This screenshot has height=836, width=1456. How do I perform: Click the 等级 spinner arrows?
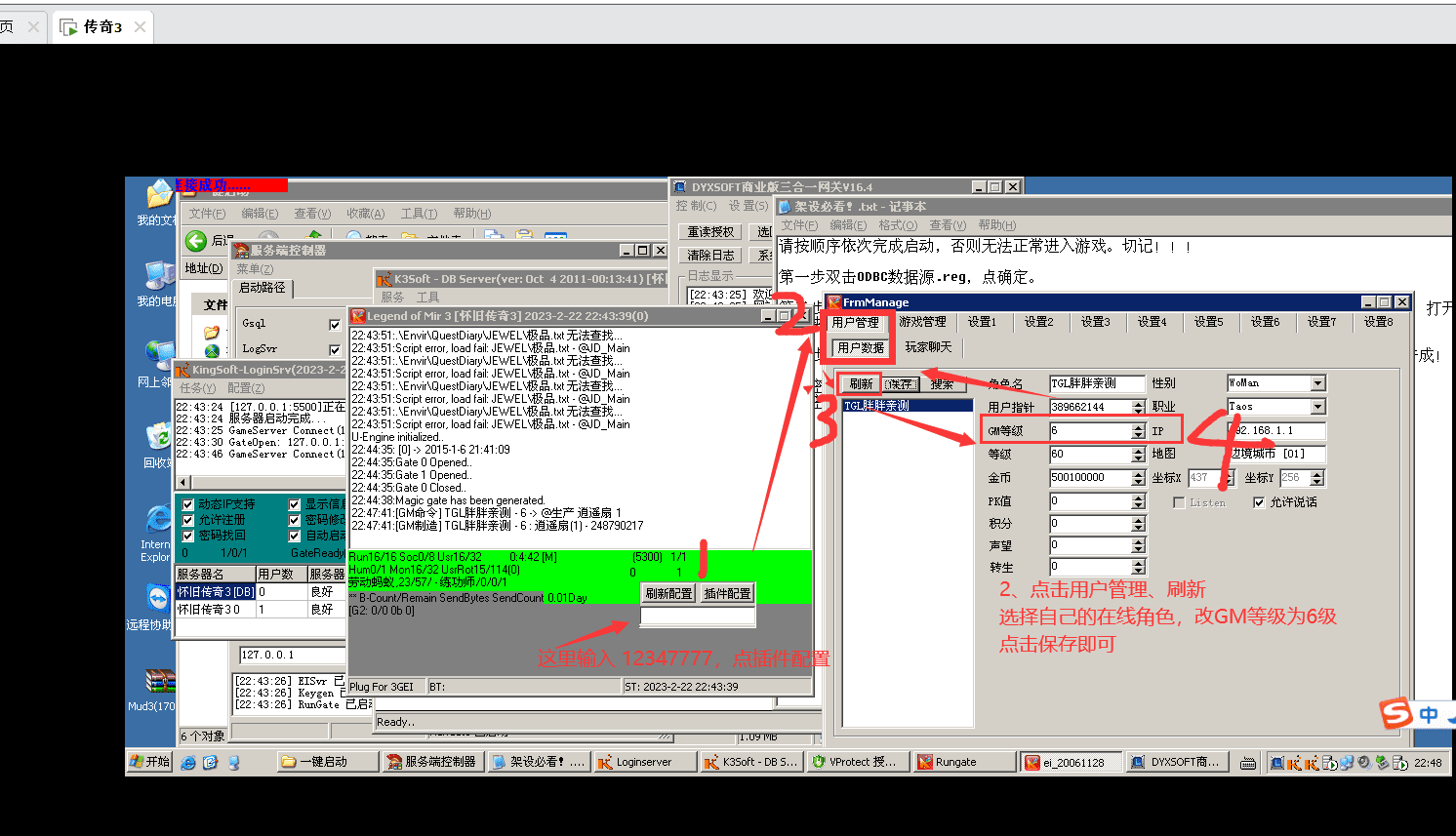(1138, 455)
